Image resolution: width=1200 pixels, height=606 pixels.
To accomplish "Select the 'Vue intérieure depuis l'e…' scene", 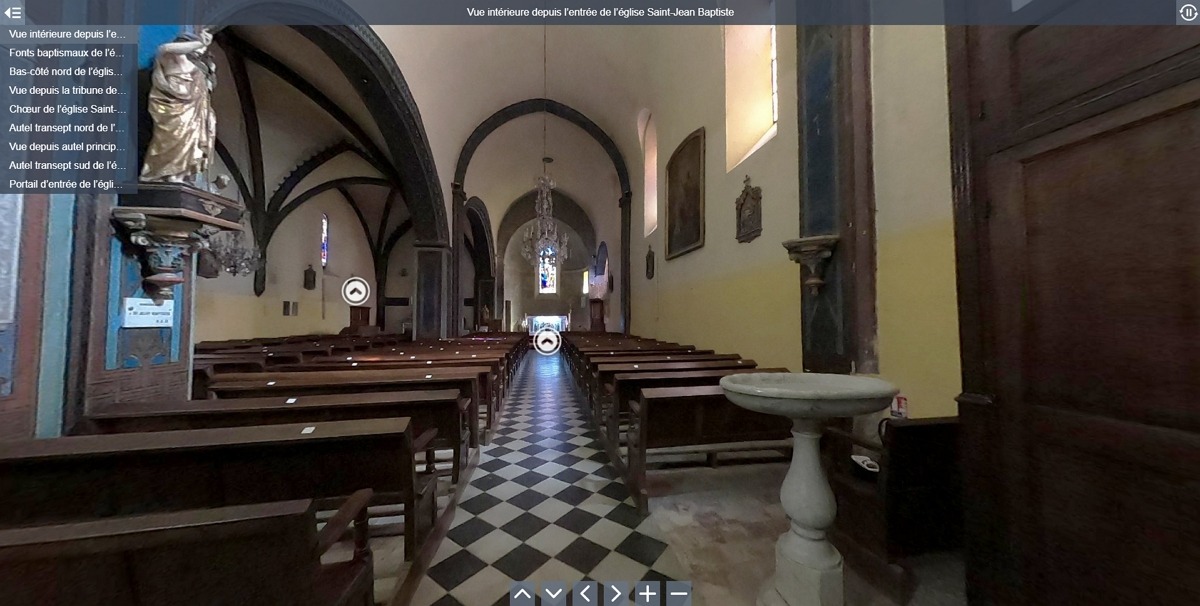I will (68, 34).
